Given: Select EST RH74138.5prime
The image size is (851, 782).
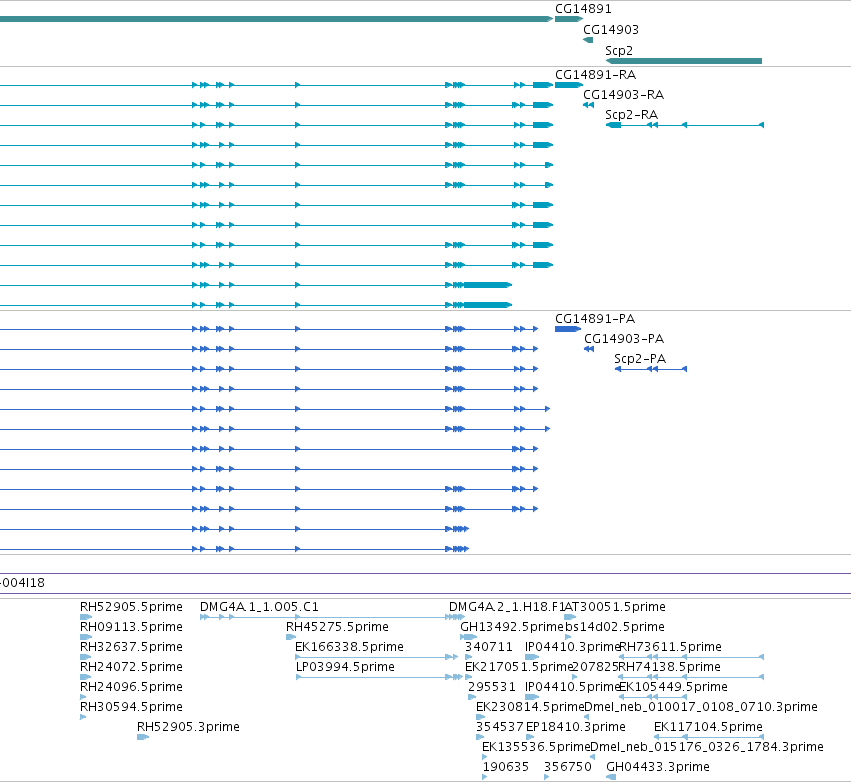Looking at the screenshot, I should point(670,667).
